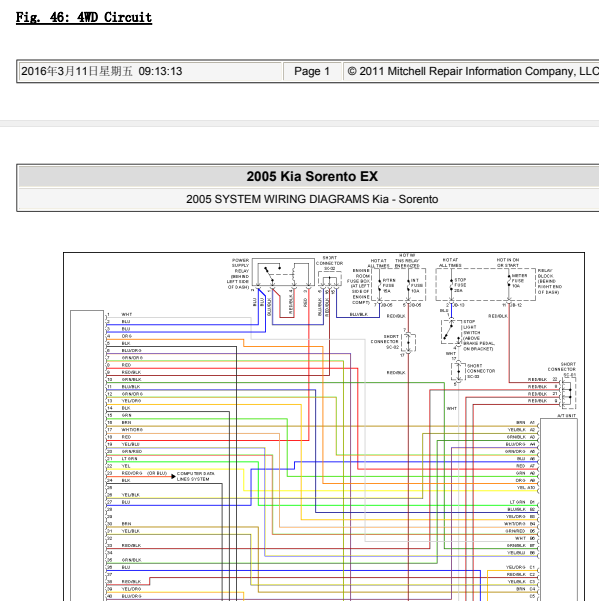Click pin 6 'BLU/ORG' wire label
Image resolution: width=599 pixels, height=601 pixels.
point(131,350)
